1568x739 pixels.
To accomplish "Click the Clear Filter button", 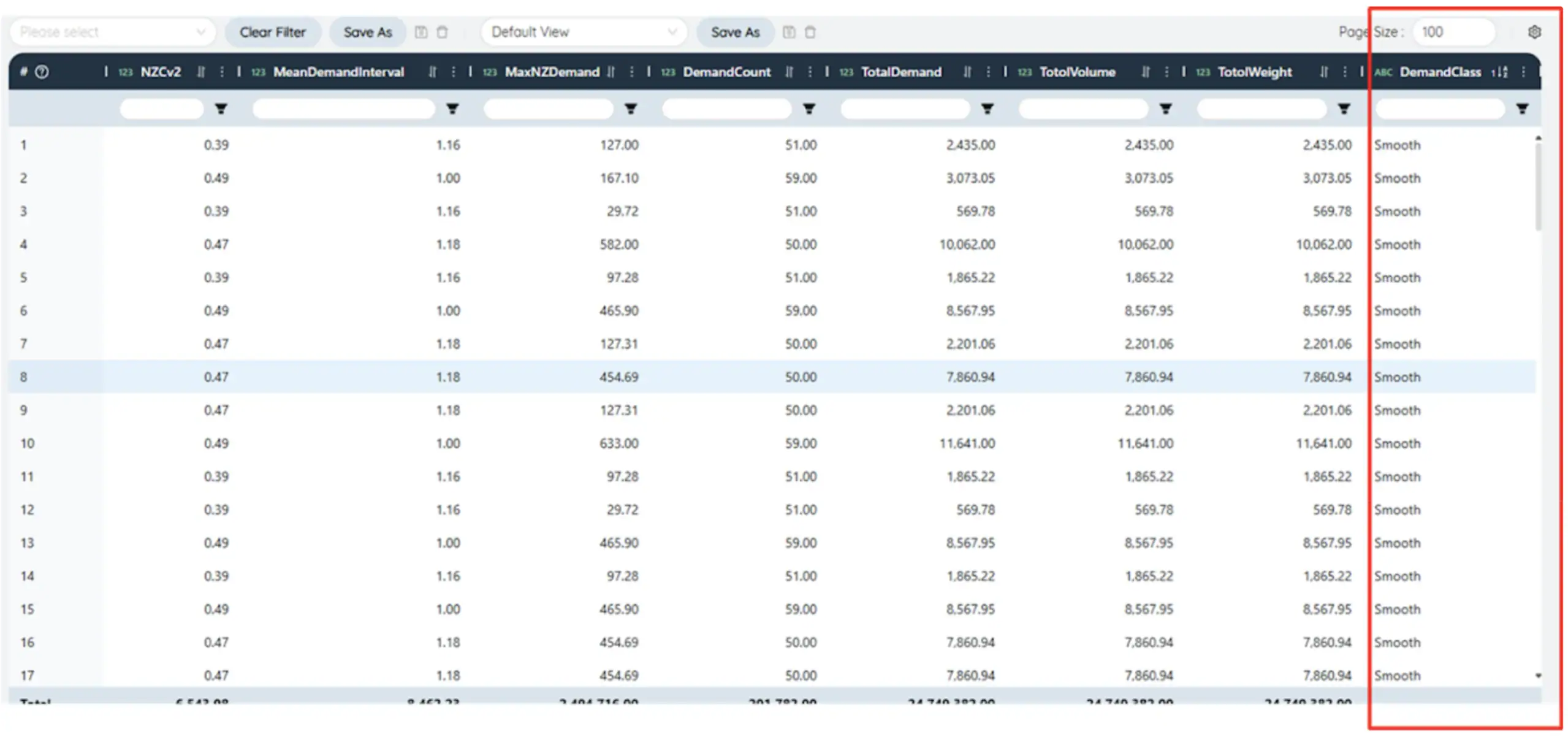I will click(273, 32).
